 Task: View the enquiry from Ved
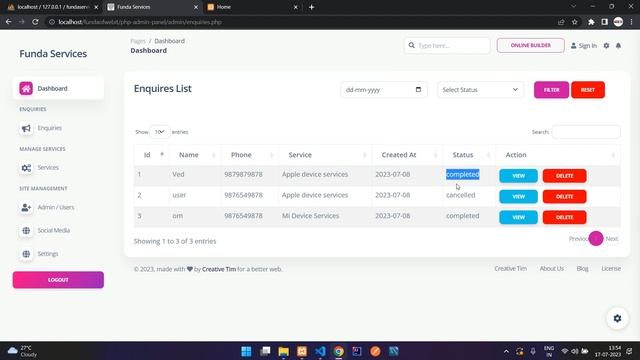518,176
